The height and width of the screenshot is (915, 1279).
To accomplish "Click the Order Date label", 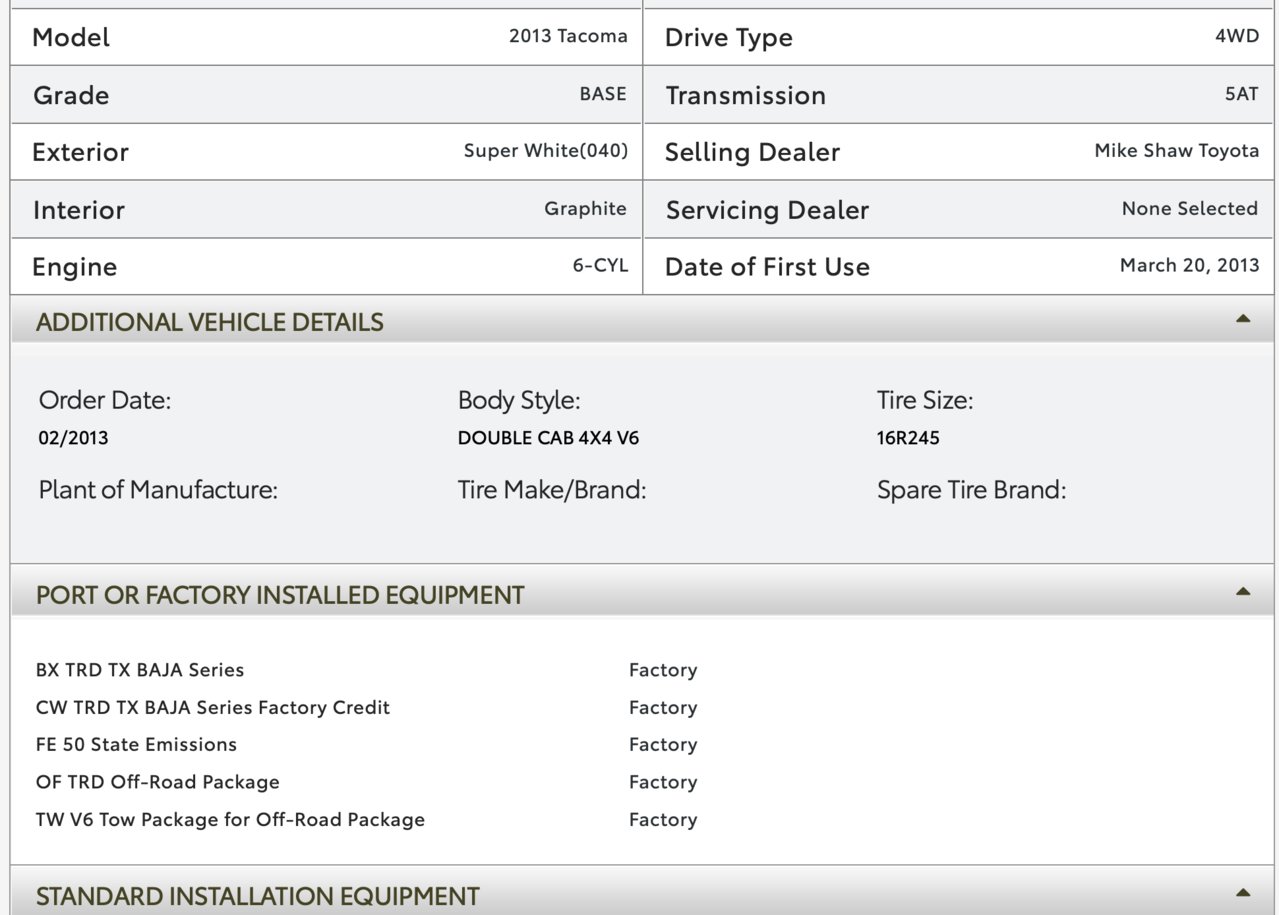I will coord(105,401).
